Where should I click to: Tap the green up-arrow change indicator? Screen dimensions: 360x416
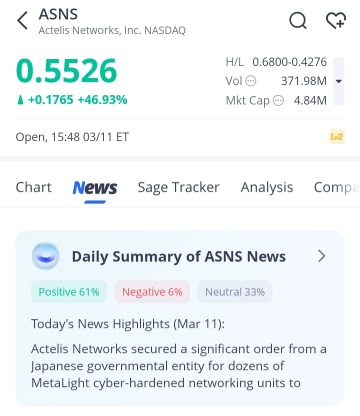(20, 100)
